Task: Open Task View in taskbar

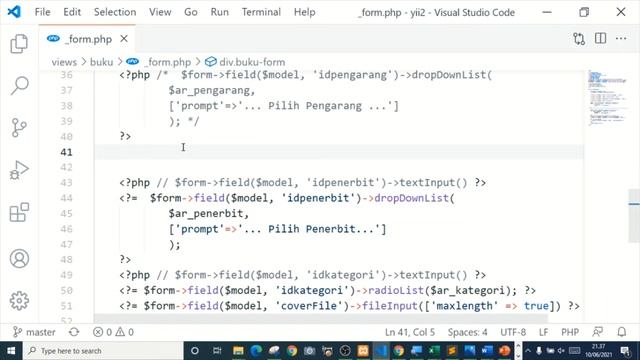Action: pos(217,351)
